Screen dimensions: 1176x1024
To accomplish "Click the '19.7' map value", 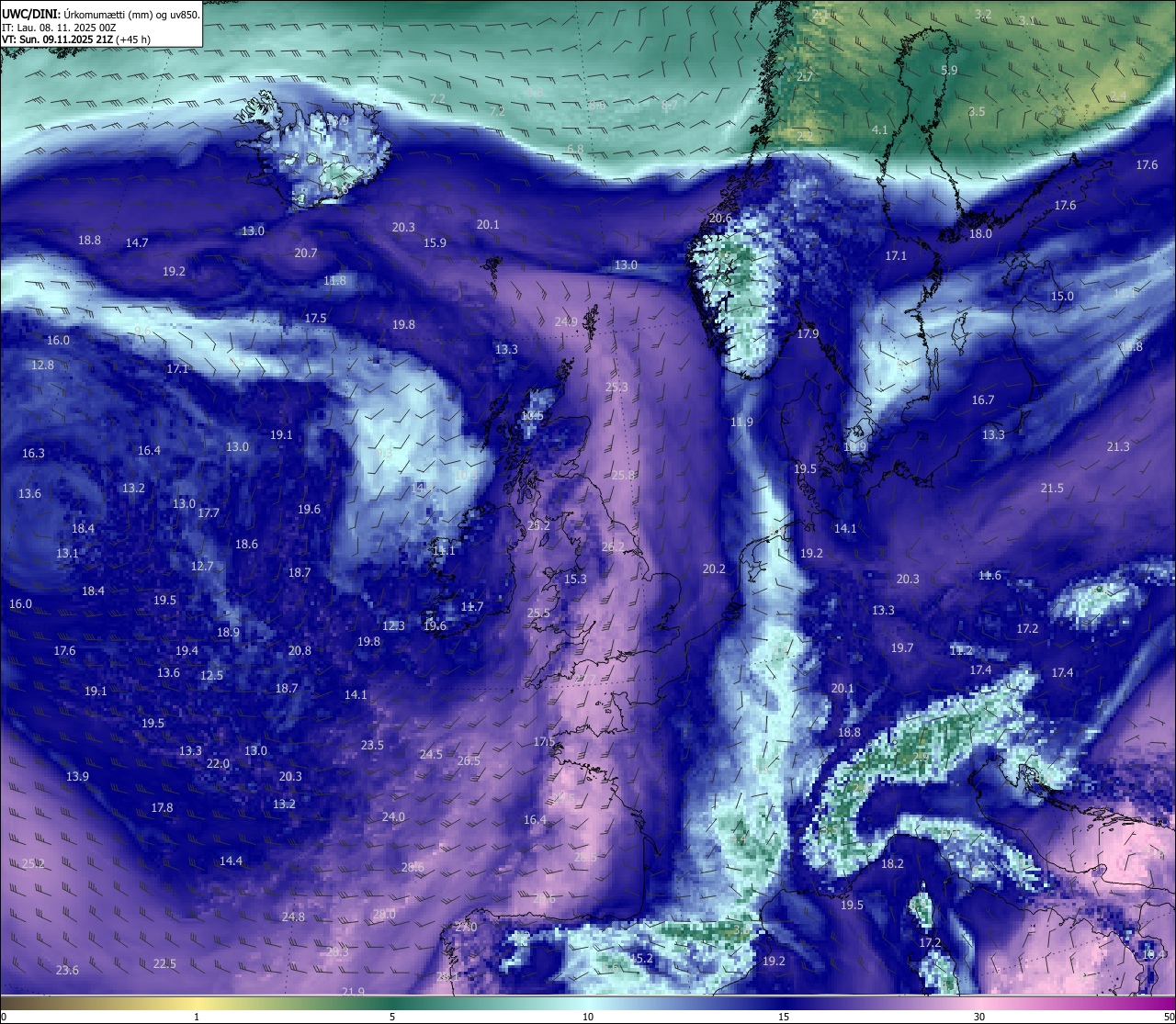I will (902, 647).
